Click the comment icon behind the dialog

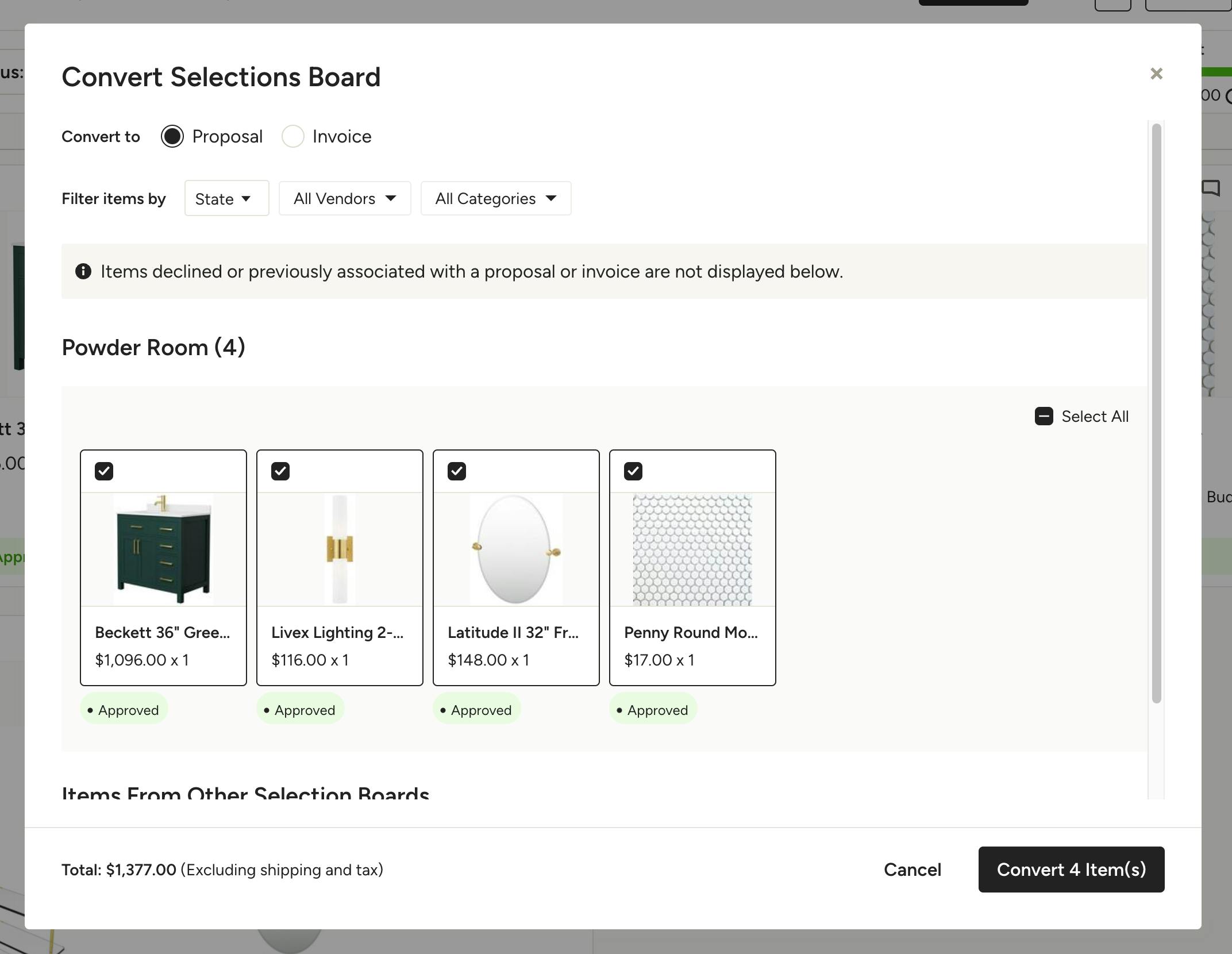coord(1211,188)
